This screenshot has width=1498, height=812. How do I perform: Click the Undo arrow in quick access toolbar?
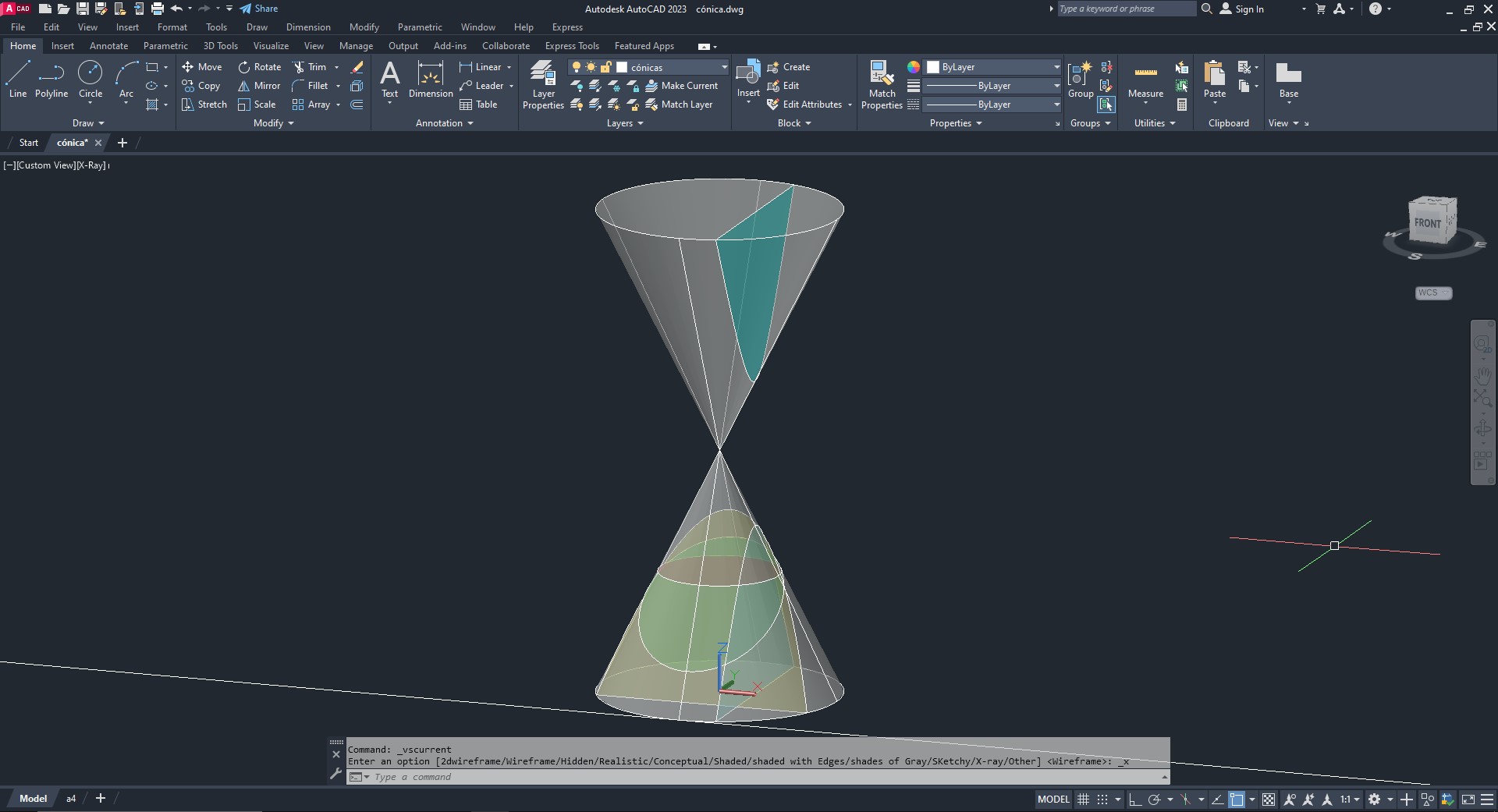coord(176,9)
